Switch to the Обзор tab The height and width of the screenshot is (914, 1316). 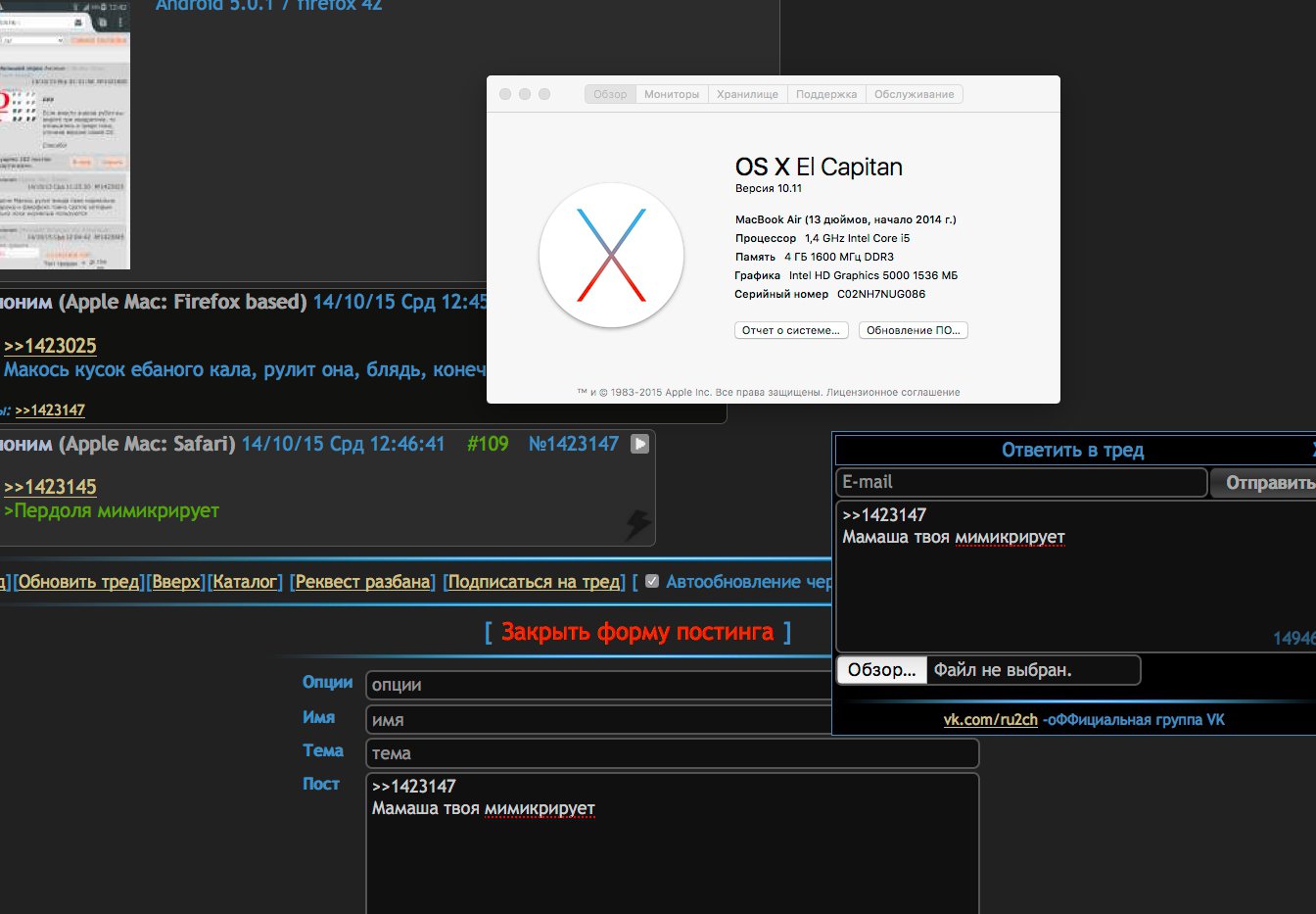coord(610,94)
